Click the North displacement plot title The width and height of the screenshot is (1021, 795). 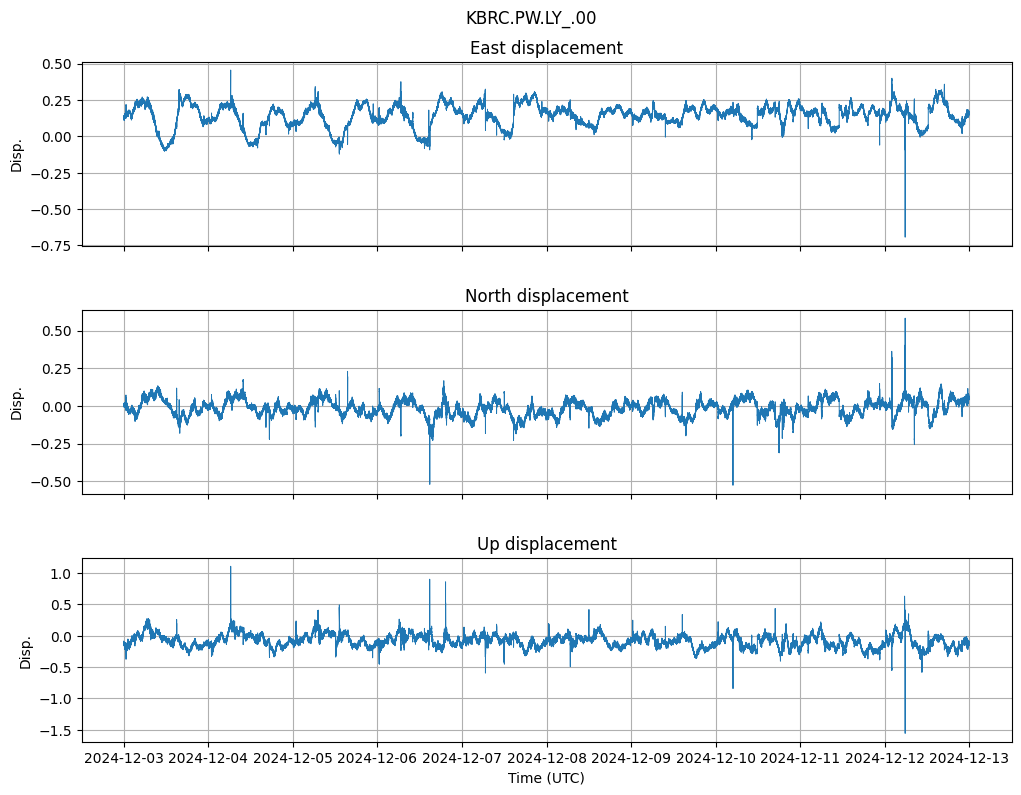click(546, 296)
